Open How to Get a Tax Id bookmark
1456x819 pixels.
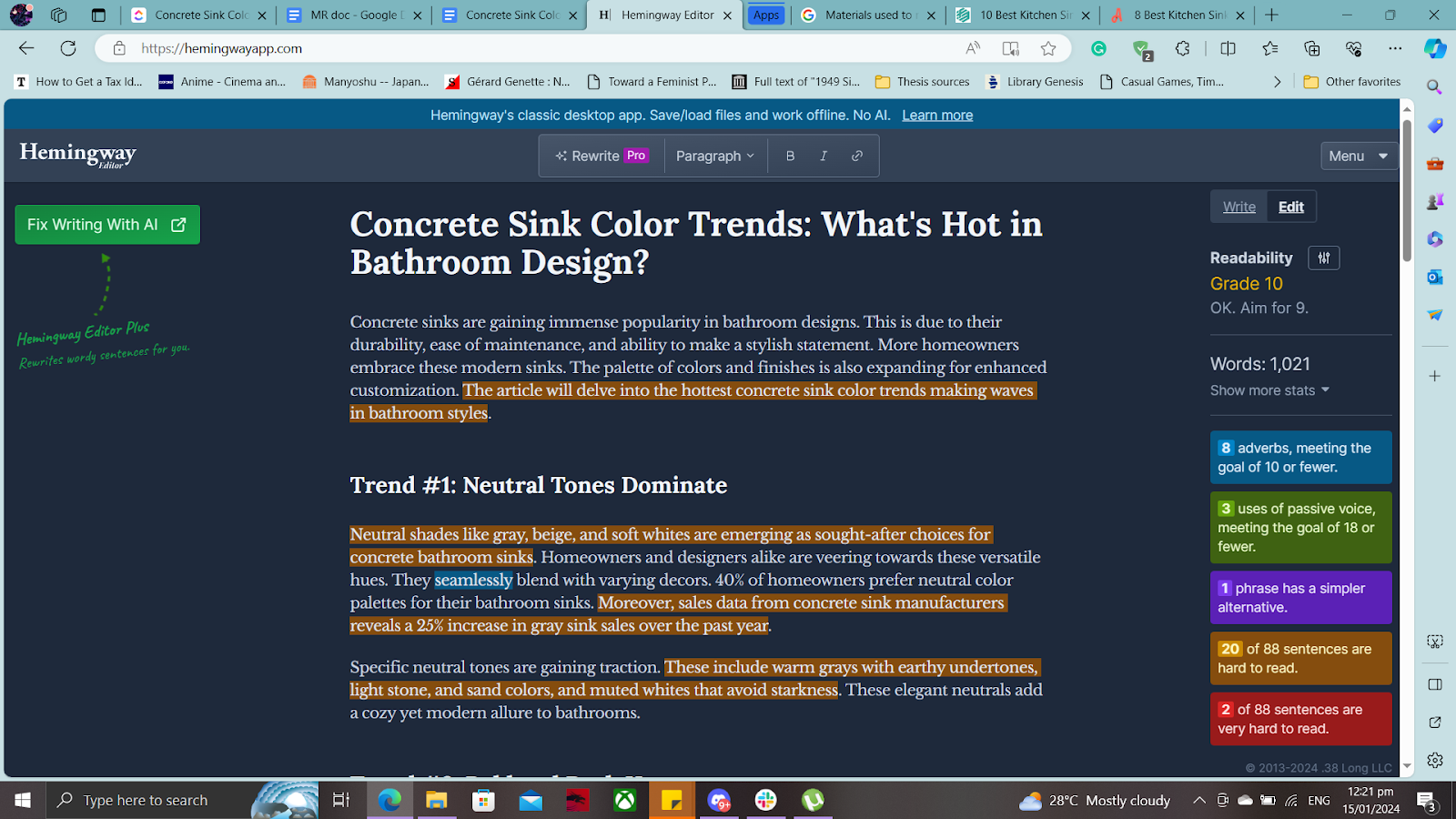(x=79, y=82)
